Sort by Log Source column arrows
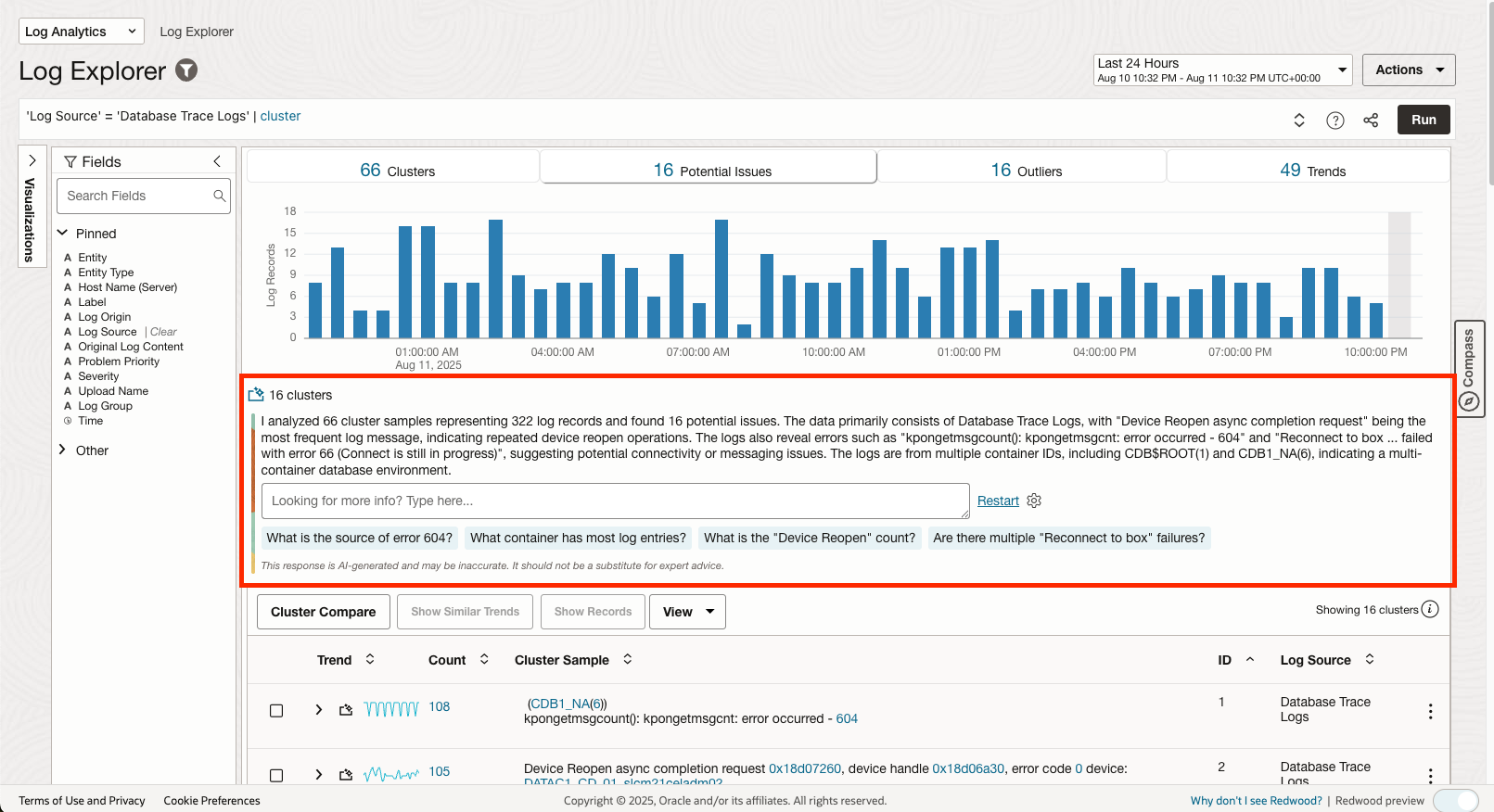The width and height of the screenshot is (1494, 812). tap(1370, 659)
